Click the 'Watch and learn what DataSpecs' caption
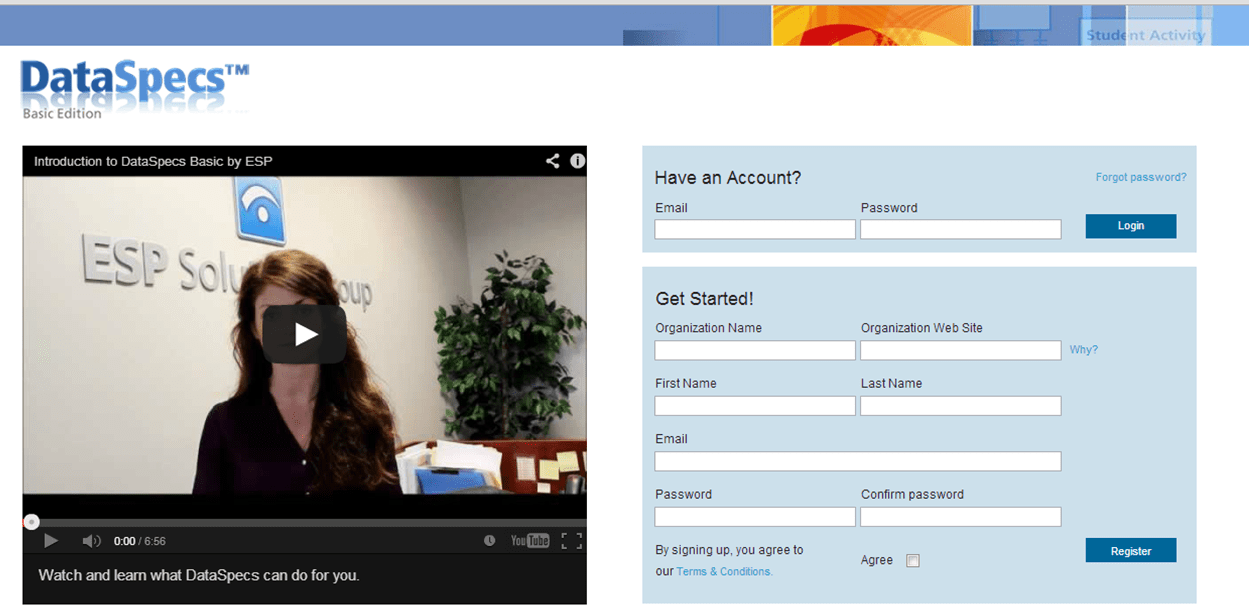 coord(198,575)
